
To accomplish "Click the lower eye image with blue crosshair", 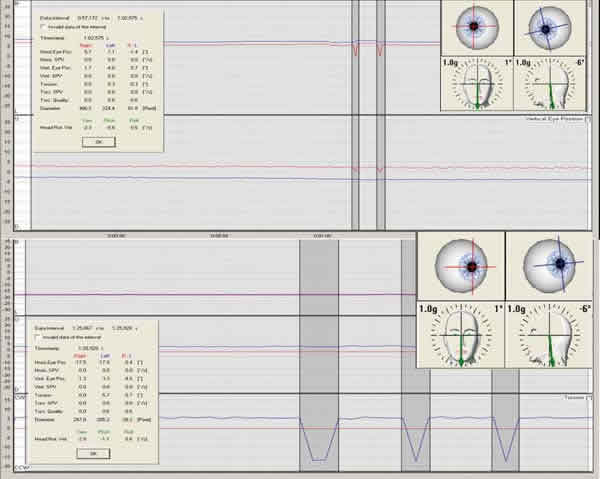I will (549, 266).
